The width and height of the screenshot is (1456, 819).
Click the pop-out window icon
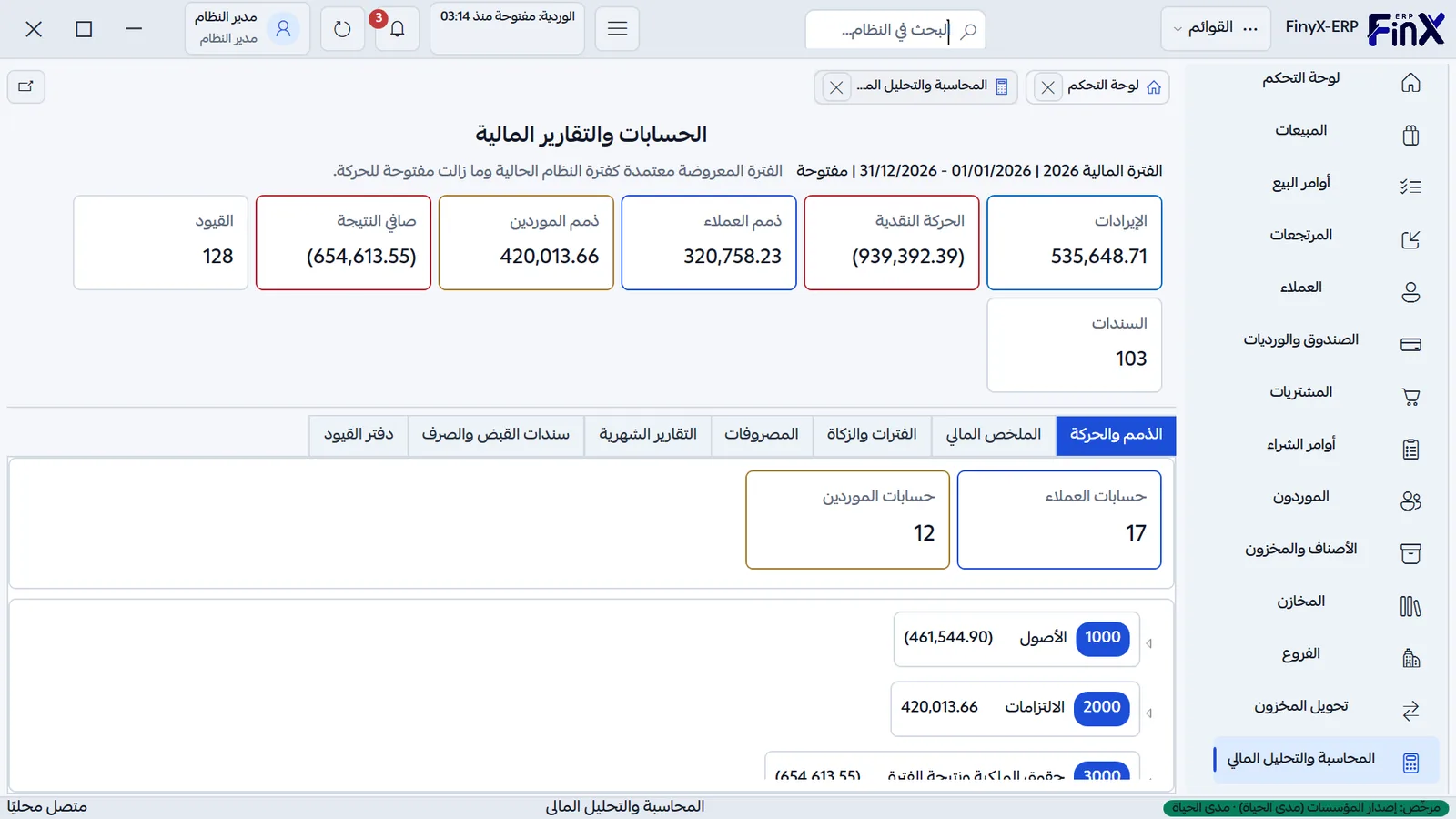click(26, 86)
